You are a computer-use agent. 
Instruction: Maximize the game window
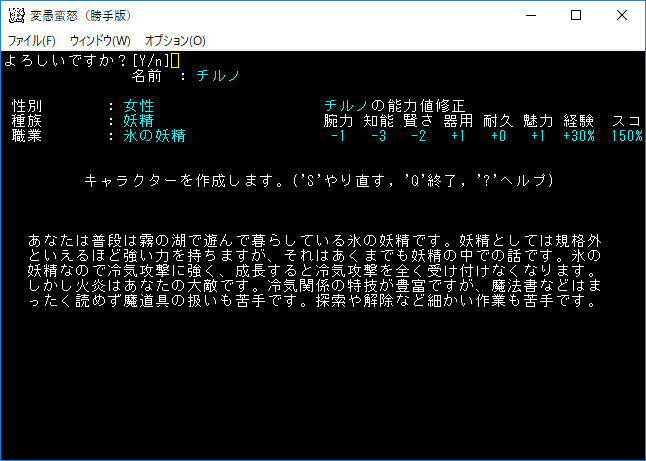pyautogui.click(x=576, y=15)
